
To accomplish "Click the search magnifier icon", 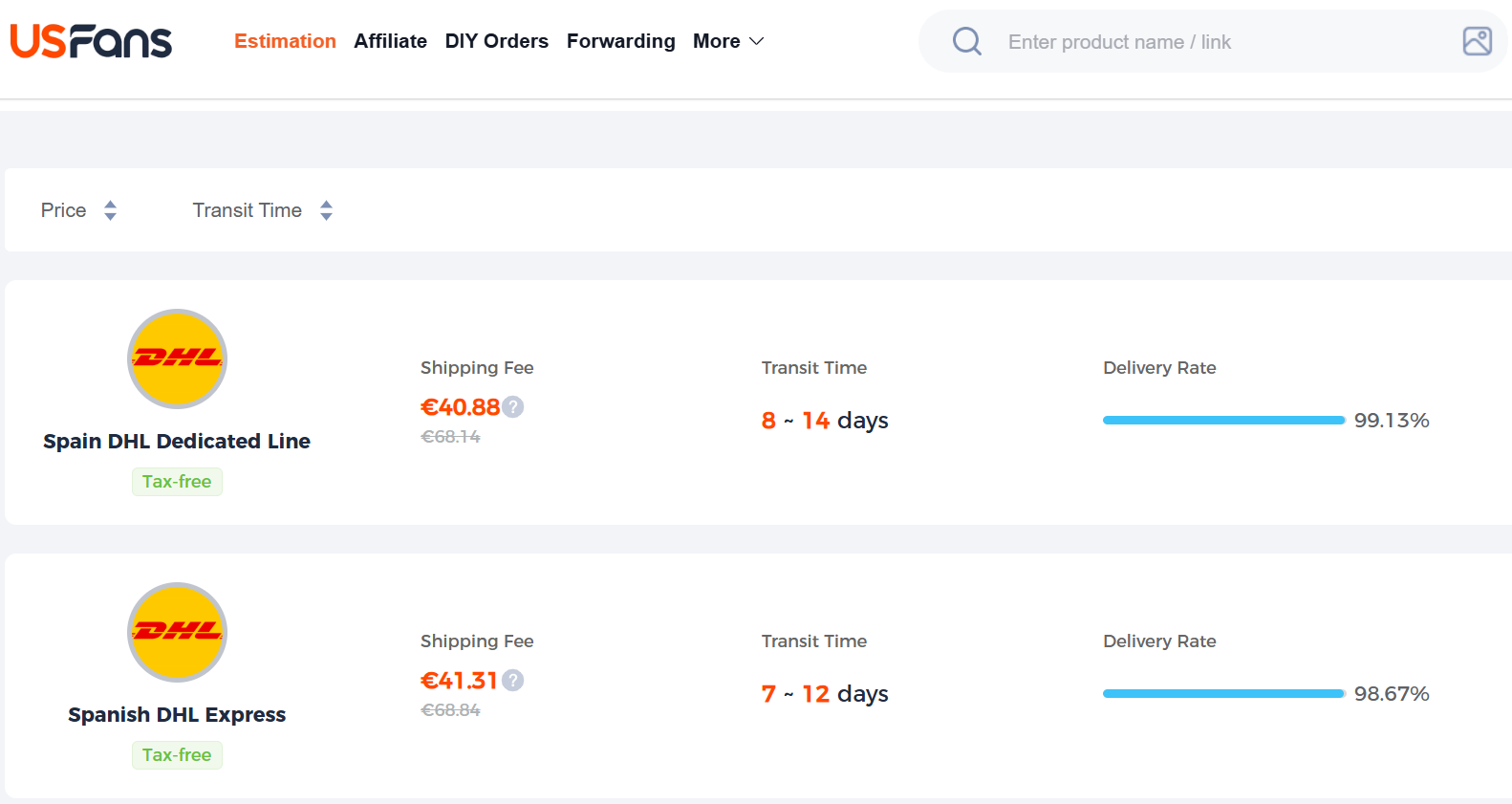I will [x=967, y=41].
